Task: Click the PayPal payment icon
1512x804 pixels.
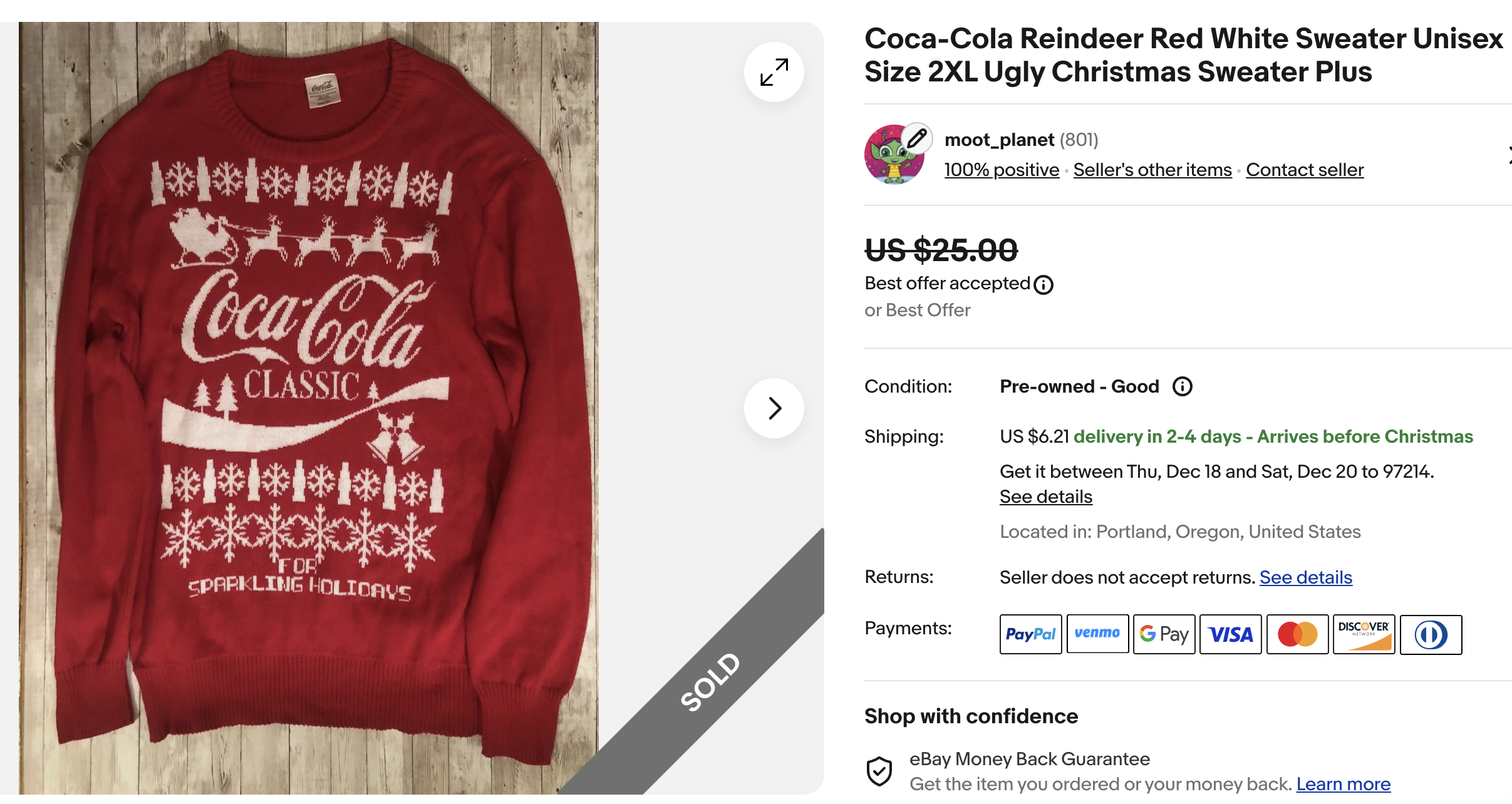Action: pos(1030,634)
